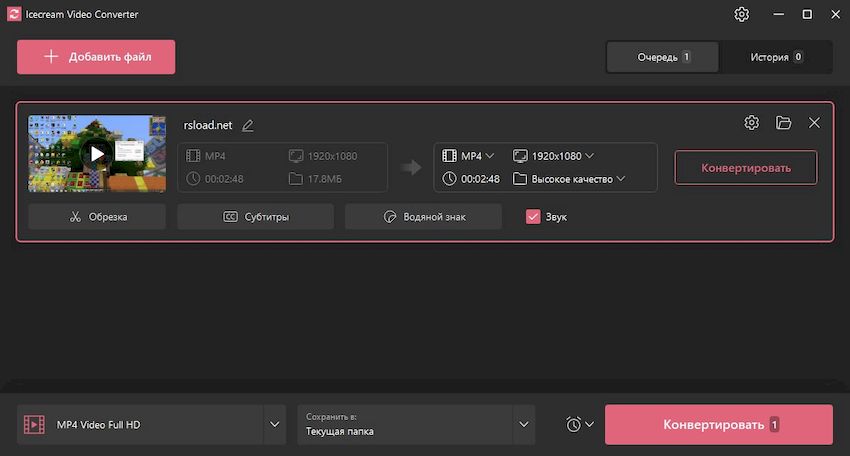Toggle the Звук sound checkbox

click(x=533, y=217)
